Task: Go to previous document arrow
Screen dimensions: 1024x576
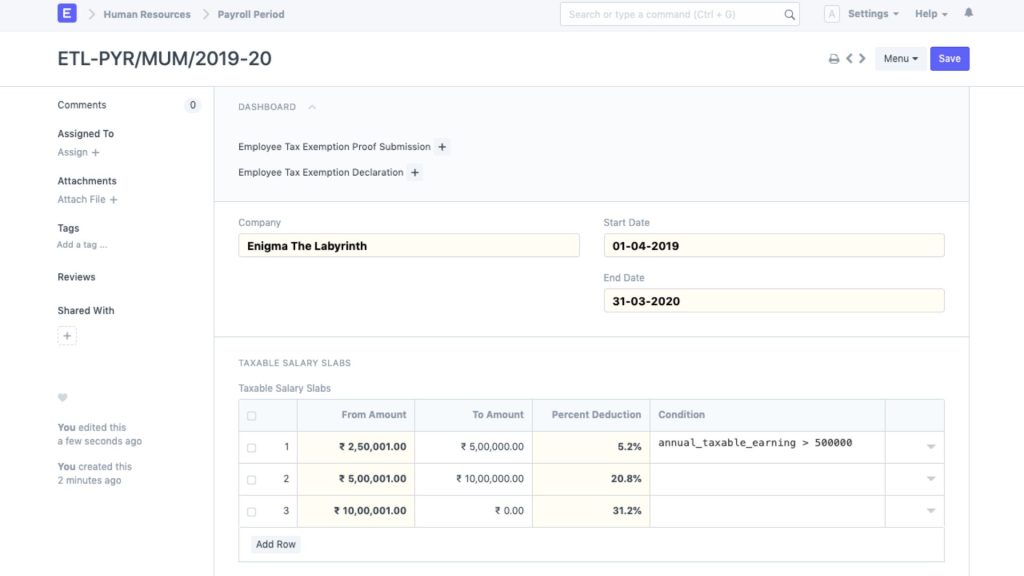Action: pos(849,58)
